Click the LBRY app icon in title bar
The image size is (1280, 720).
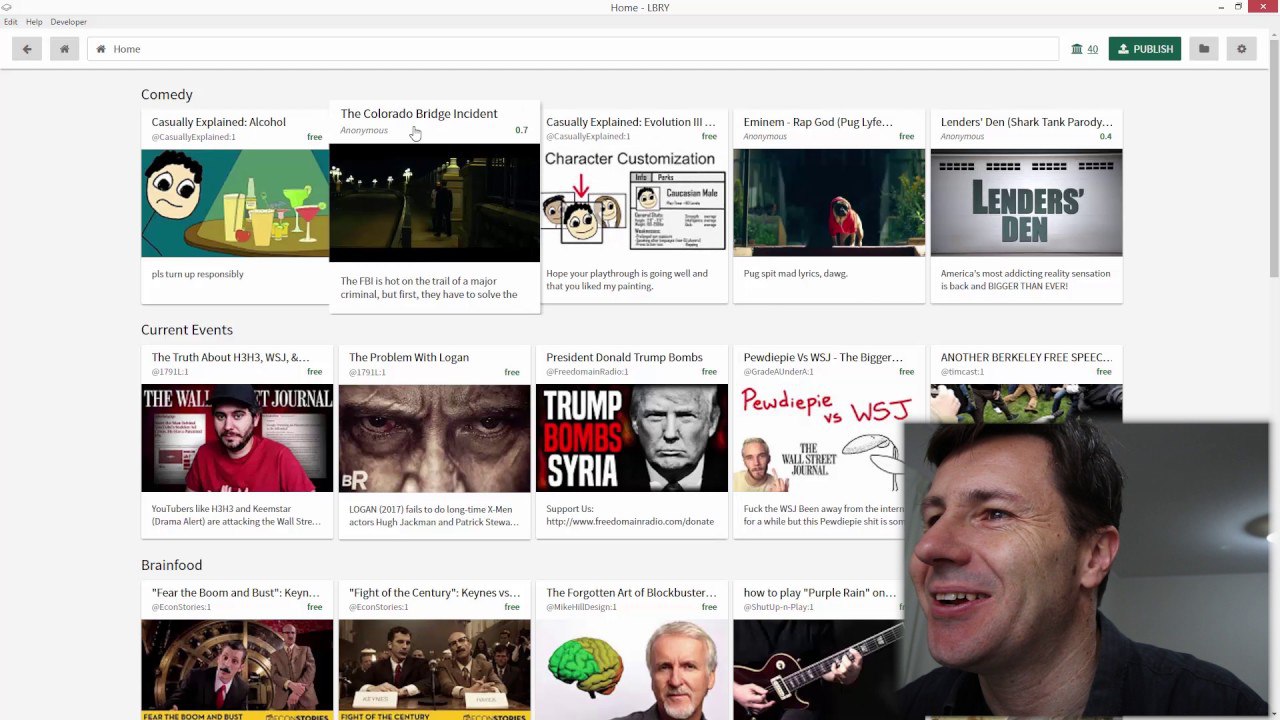pyautogui.click(x=6, y=7)
